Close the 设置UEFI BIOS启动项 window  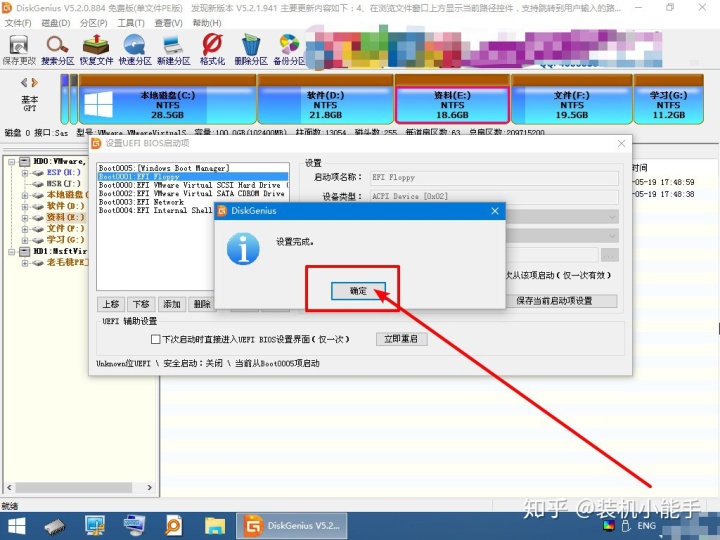click(x=621, y=144)
